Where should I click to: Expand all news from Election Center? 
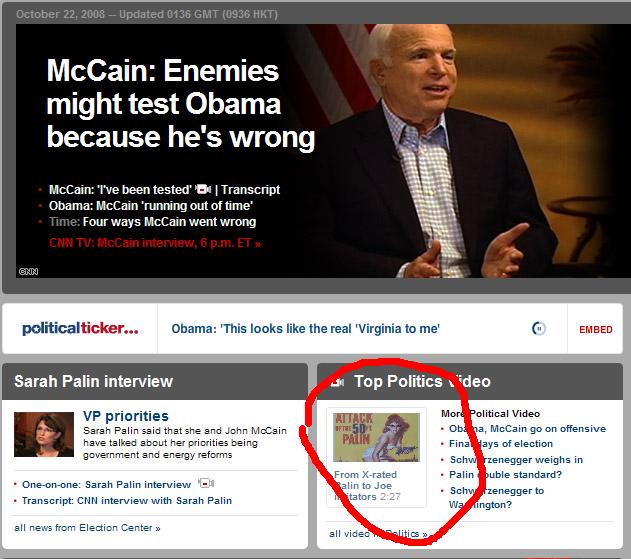coord(87,528)
